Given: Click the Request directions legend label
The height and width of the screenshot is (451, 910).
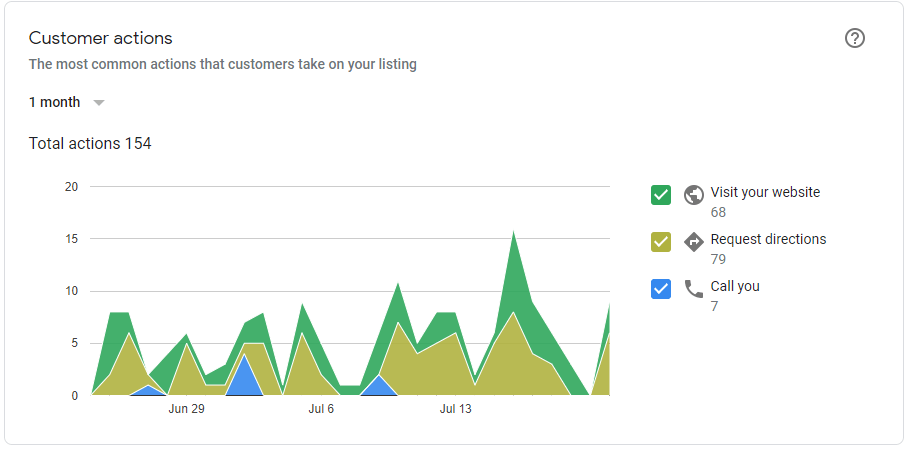Looking at the screenshot, I should (x=768, y=239).
